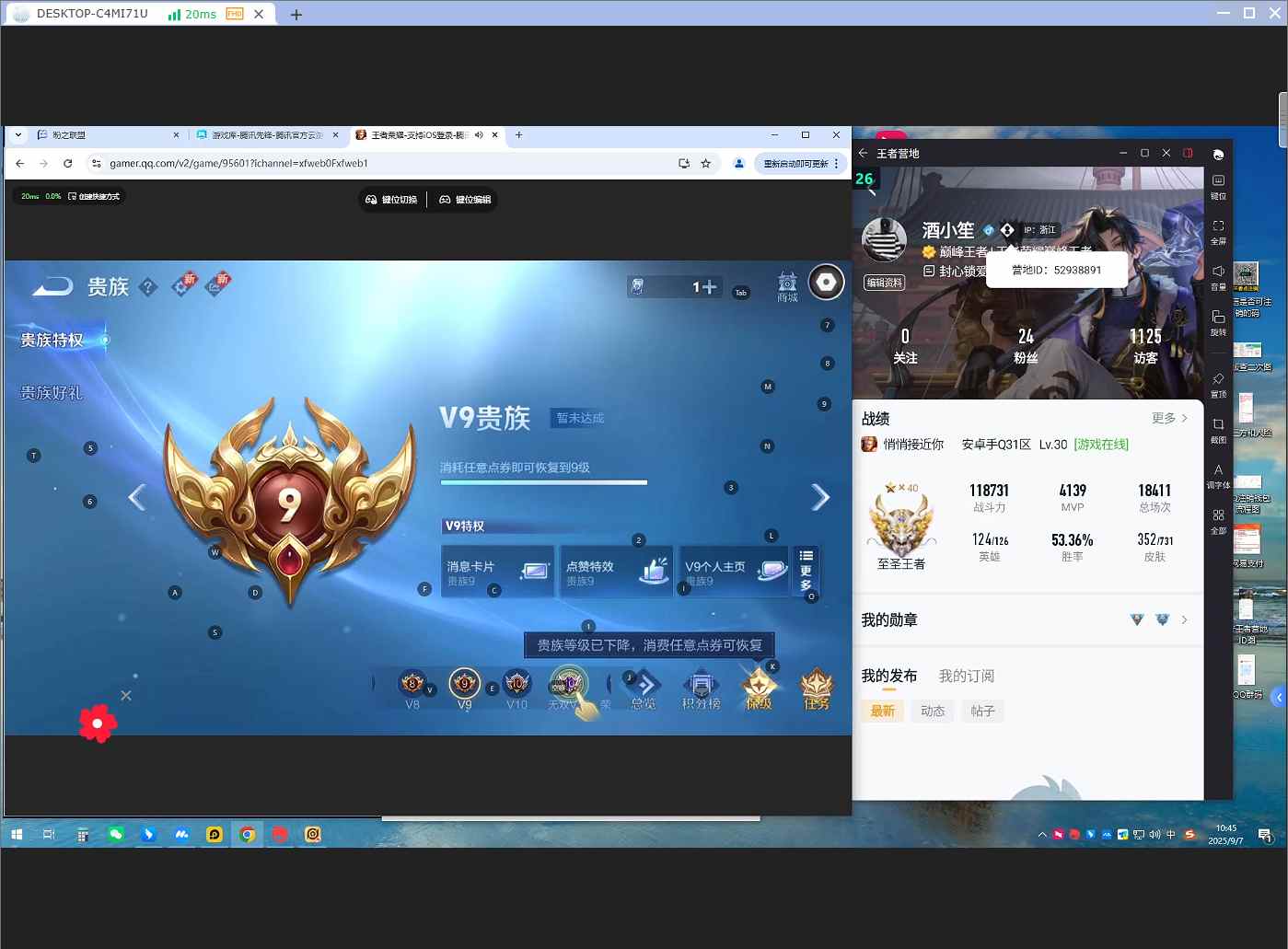Expand the 我的勋章 section chevron
This screenshot has height=949, width=1288.
(x=1184, y=619)
